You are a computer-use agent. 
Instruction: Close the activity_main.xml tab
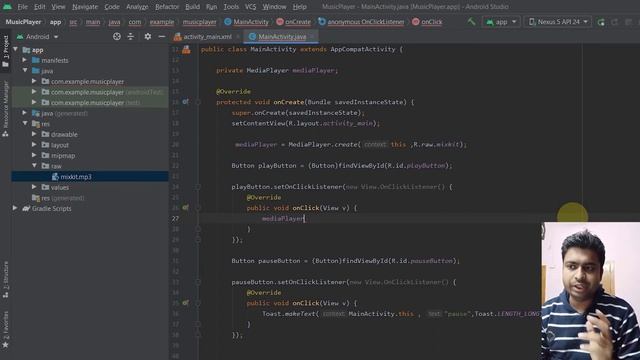coord(238,37)
